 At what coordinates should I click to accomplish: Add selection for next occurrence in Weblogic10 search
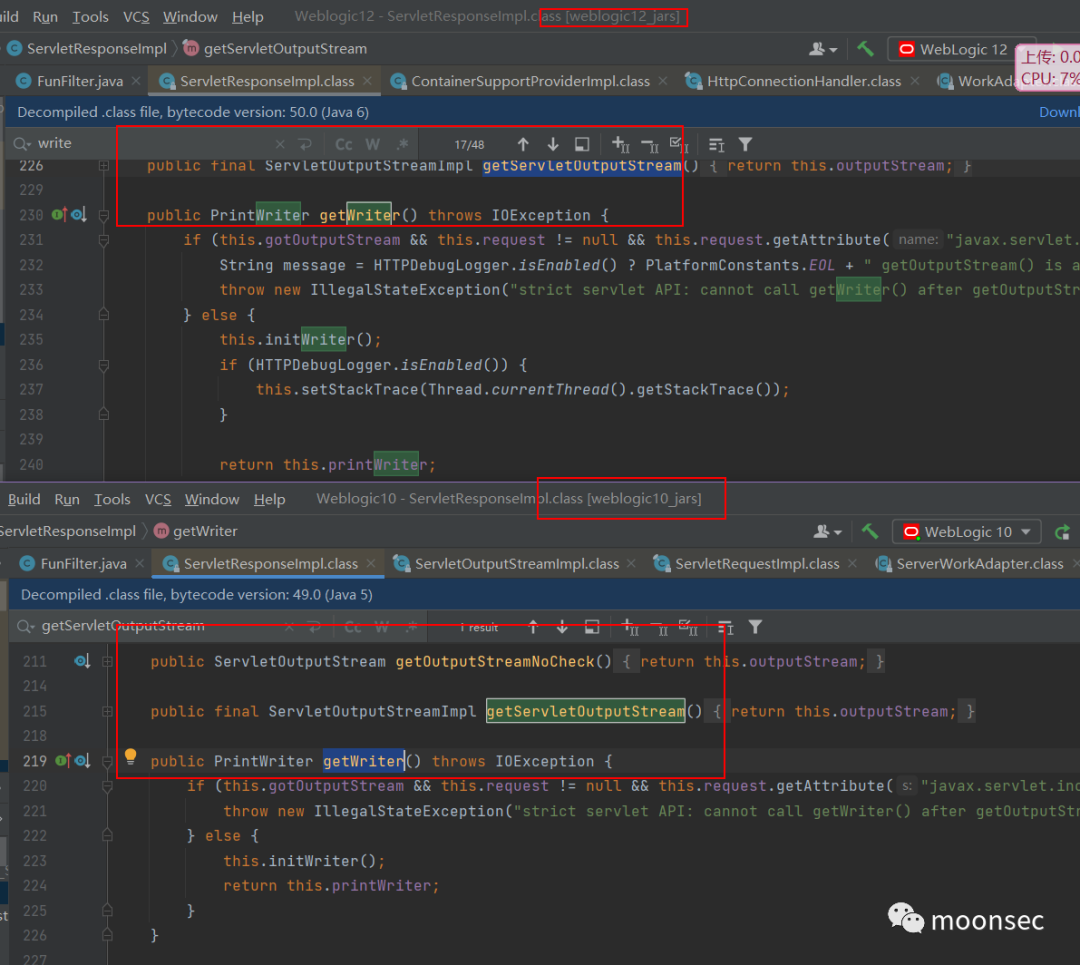pyautogui.click(x=630, y=627)
